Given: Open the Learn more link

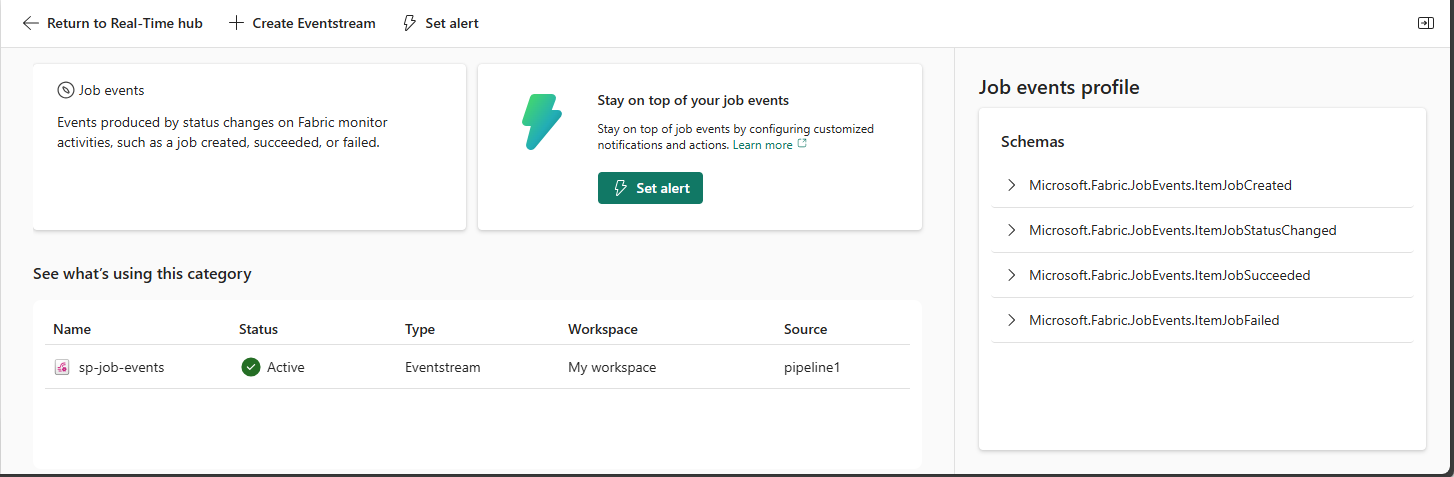Looking at the screenshot, I should point(762,145).
